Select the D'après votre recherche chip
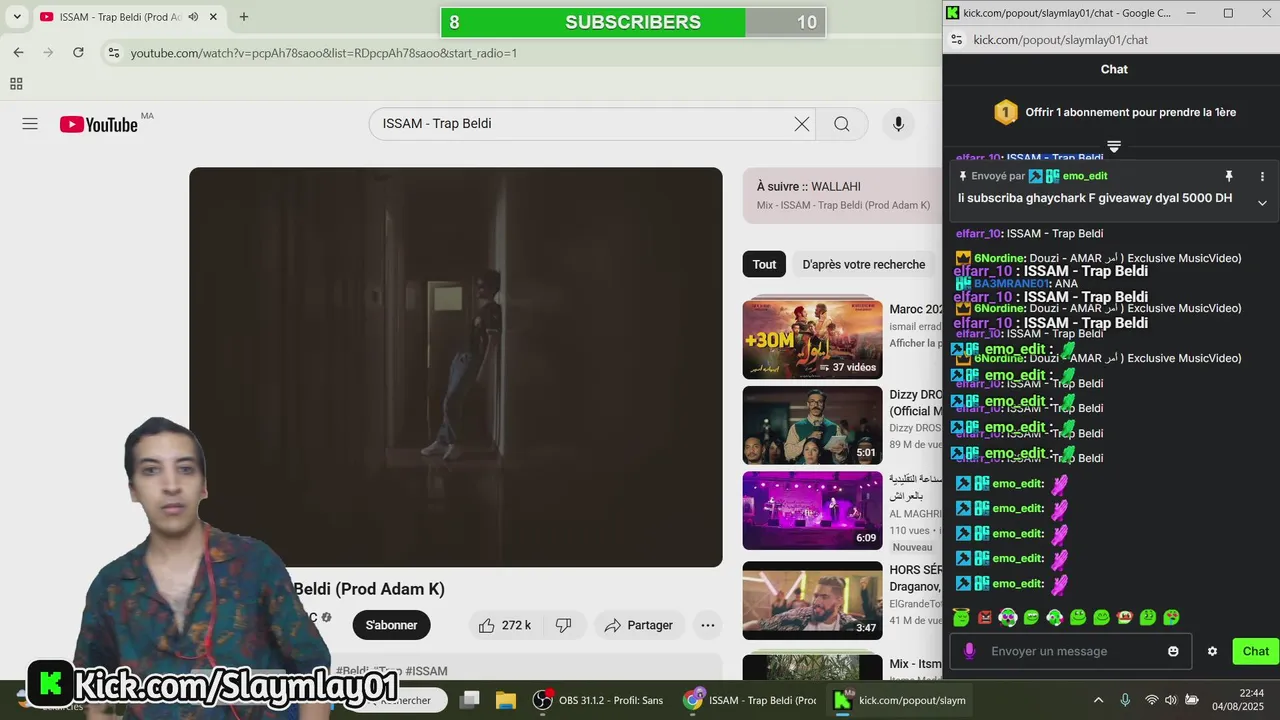This screenshot has height=720, width=1280. click(864, 264)
